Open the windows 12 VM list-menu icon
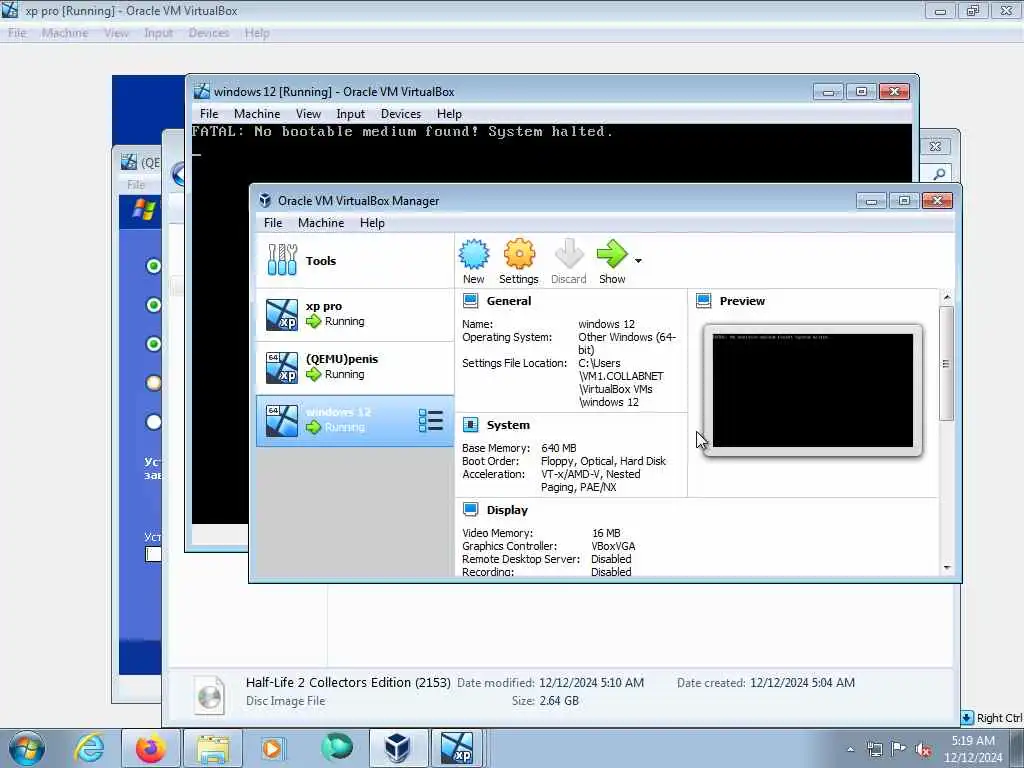The width and height of the screenshot is (1024, 768). [x=430, y=421]
